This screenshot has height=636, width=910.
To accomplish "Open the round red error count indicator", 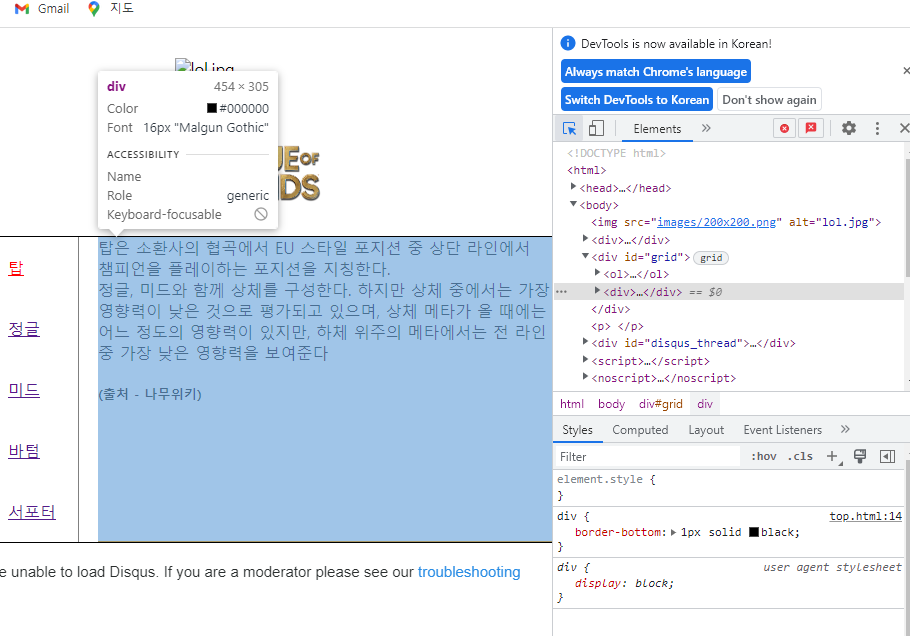I will [x=784, y=128].
